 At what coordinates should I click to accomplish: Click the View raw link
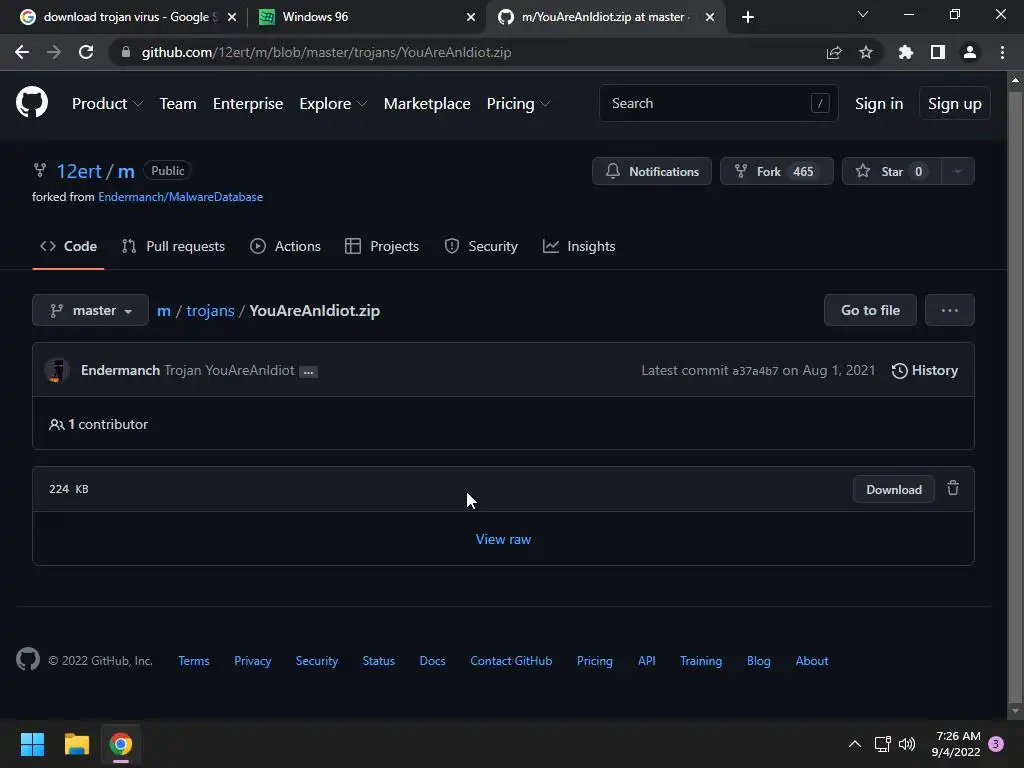click(x=503, y=539)
